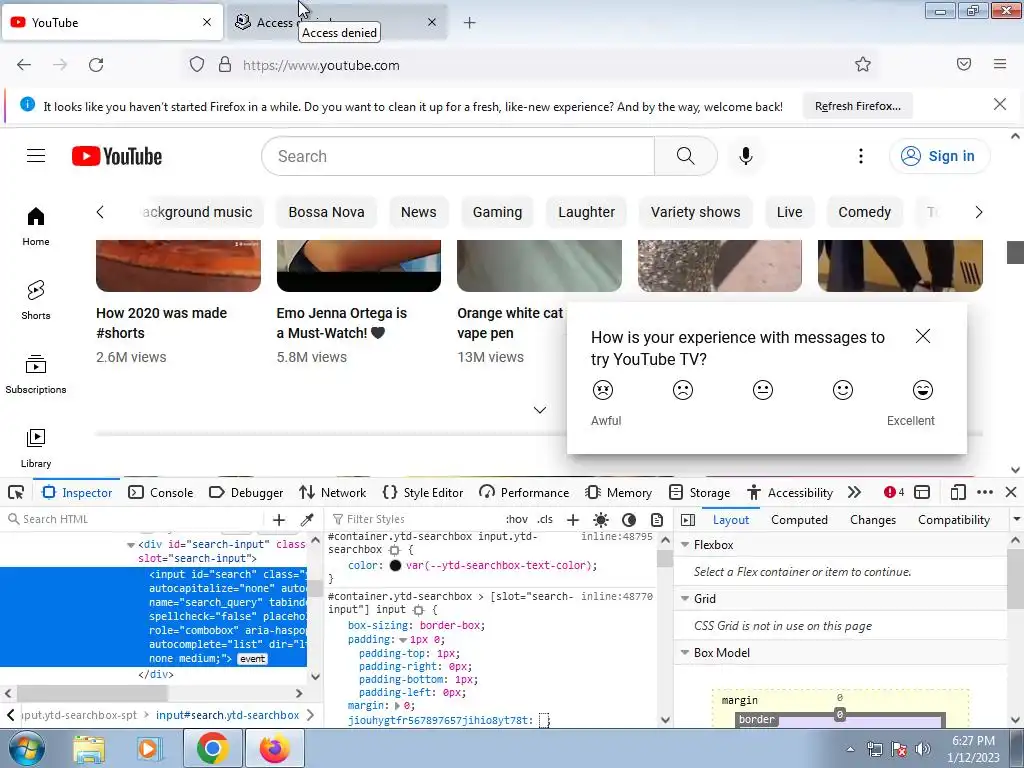
Task: Click the site security padlock icon
Action: coord(225,65)
